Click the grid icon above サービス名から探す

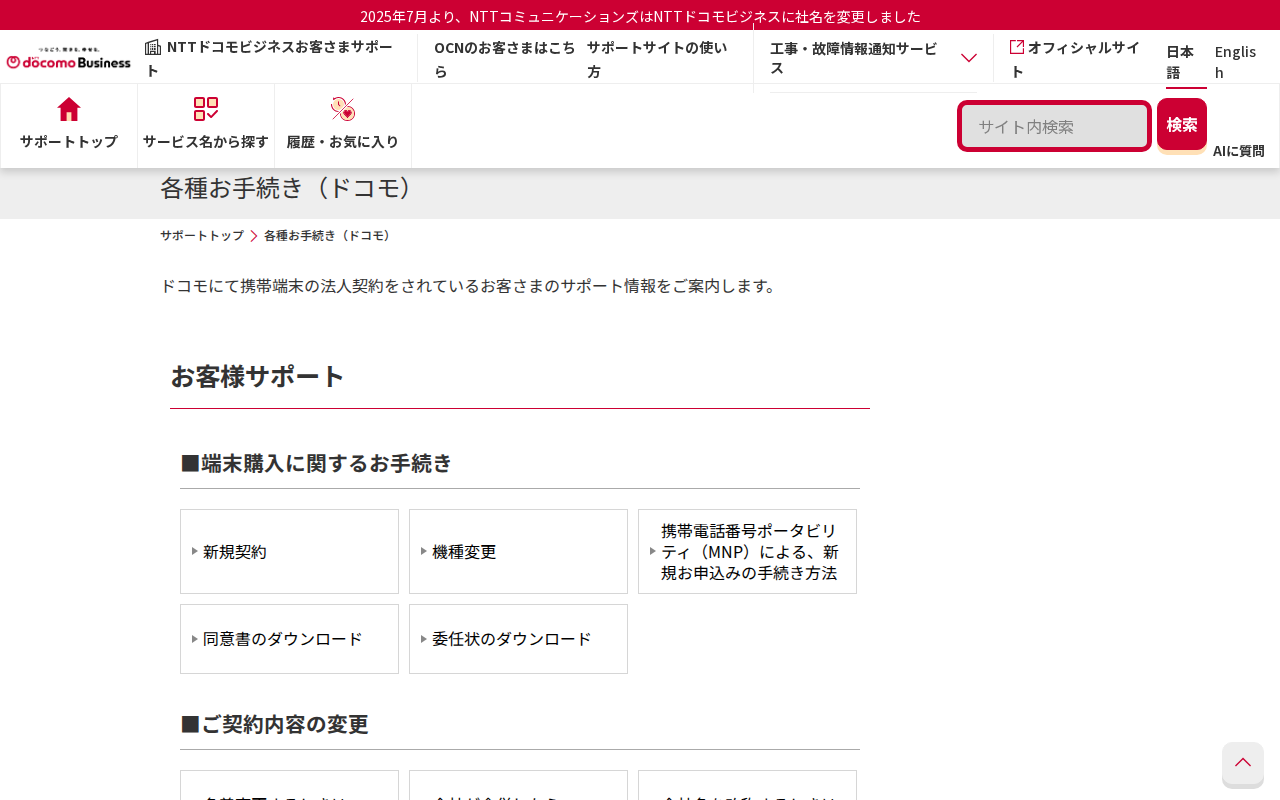click(206, 109)
